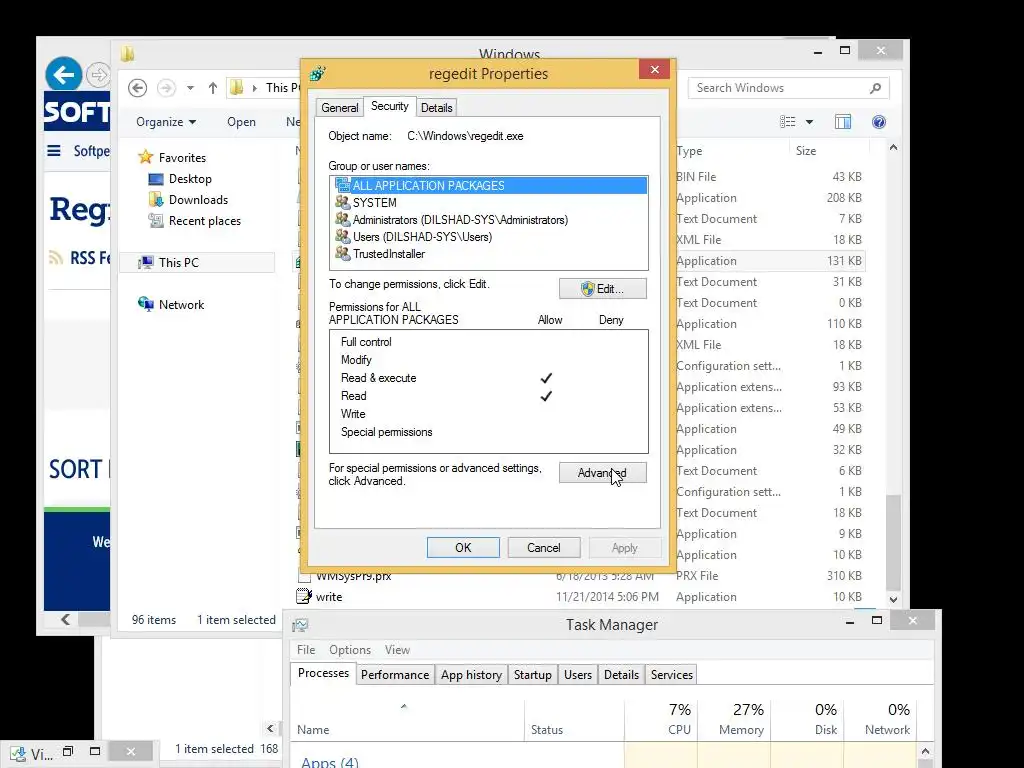Click the Desktop icon in Favorites

coord(155,179)
